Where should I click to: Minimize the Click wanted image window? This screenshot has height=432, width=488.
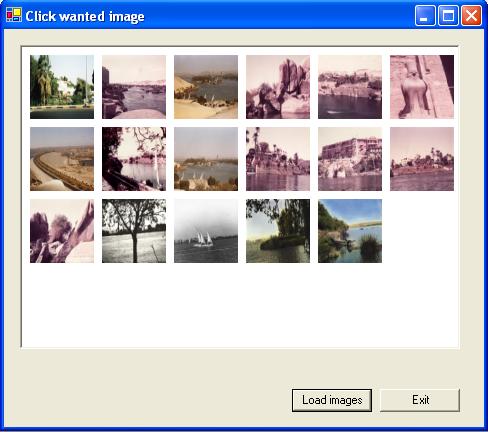[425, 15]
